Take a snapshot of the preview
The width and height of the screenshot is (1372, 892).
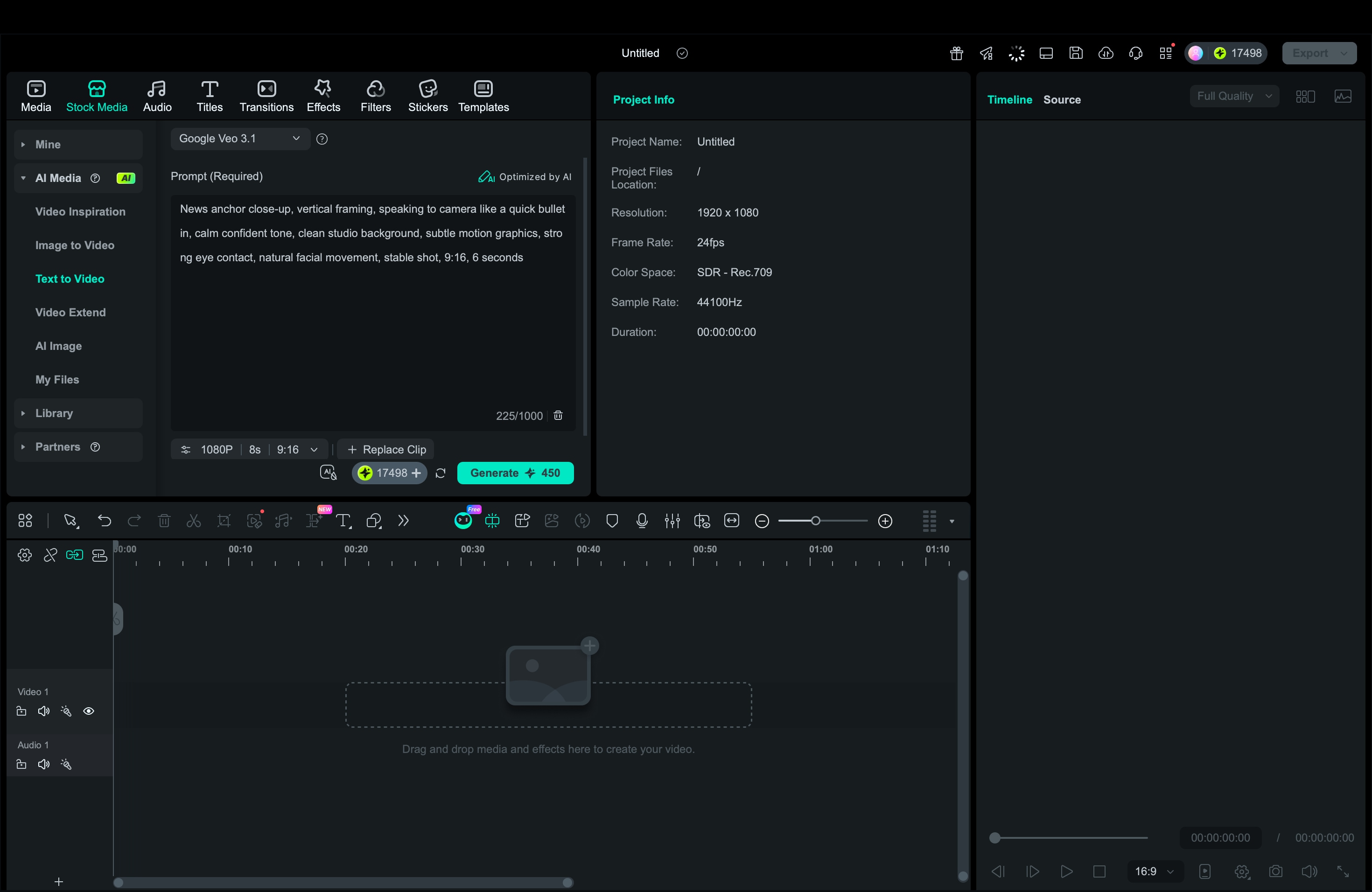click(1276, 871)
